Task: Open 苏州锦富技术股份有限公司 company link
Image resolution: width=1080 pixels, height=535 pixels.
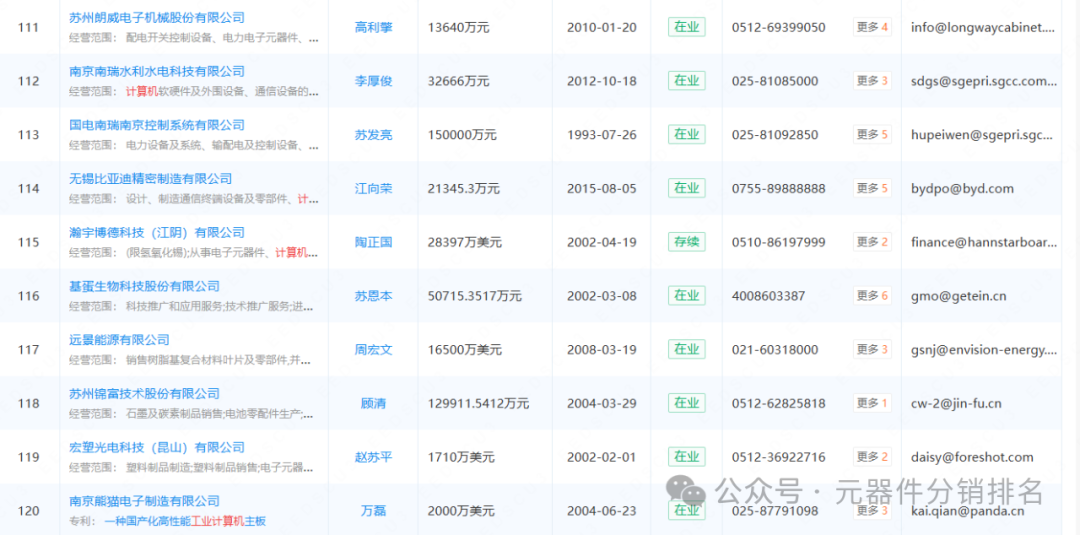Action: tap(144, 394)
